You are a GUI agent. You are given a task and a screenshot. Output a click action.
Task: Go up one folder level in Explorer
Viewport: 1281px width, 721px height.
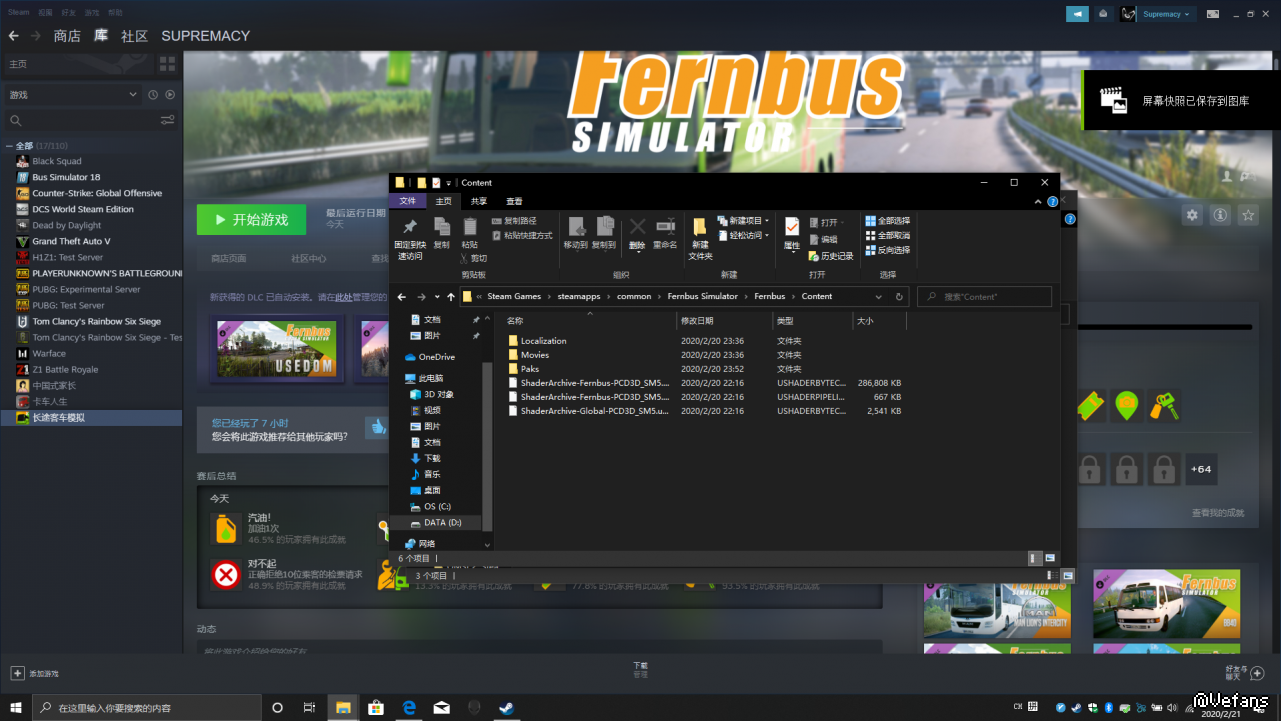(x=451, y=297)
